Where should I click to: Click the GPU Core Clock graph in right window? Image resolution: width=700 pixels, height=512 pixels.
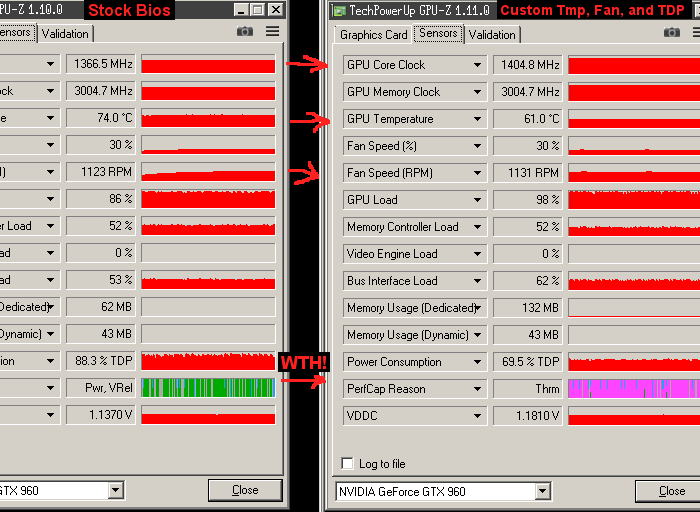coord(634,65)
